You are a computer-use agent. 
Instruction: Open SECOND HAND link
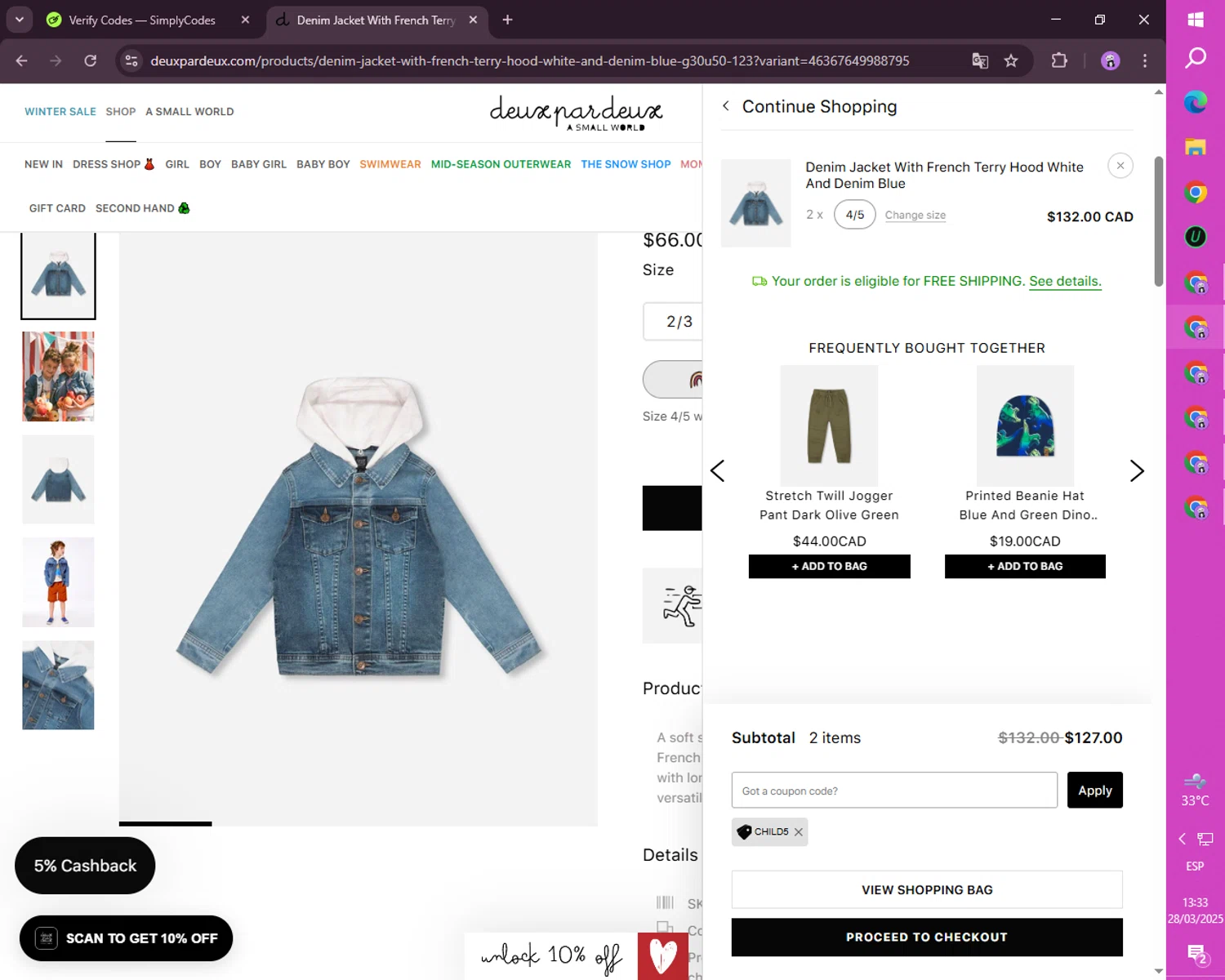pyautogui.click(x=143, y=208)
